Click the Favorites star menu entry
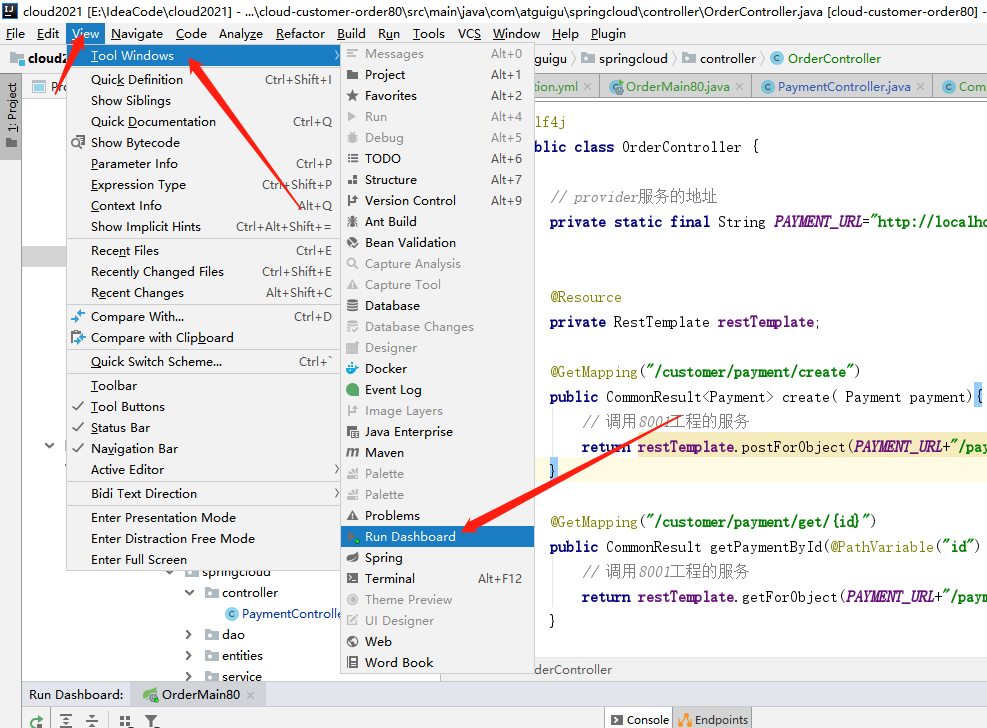Image resolution: width=987 pixels, height=728 pixels. (x=437, y=96)
